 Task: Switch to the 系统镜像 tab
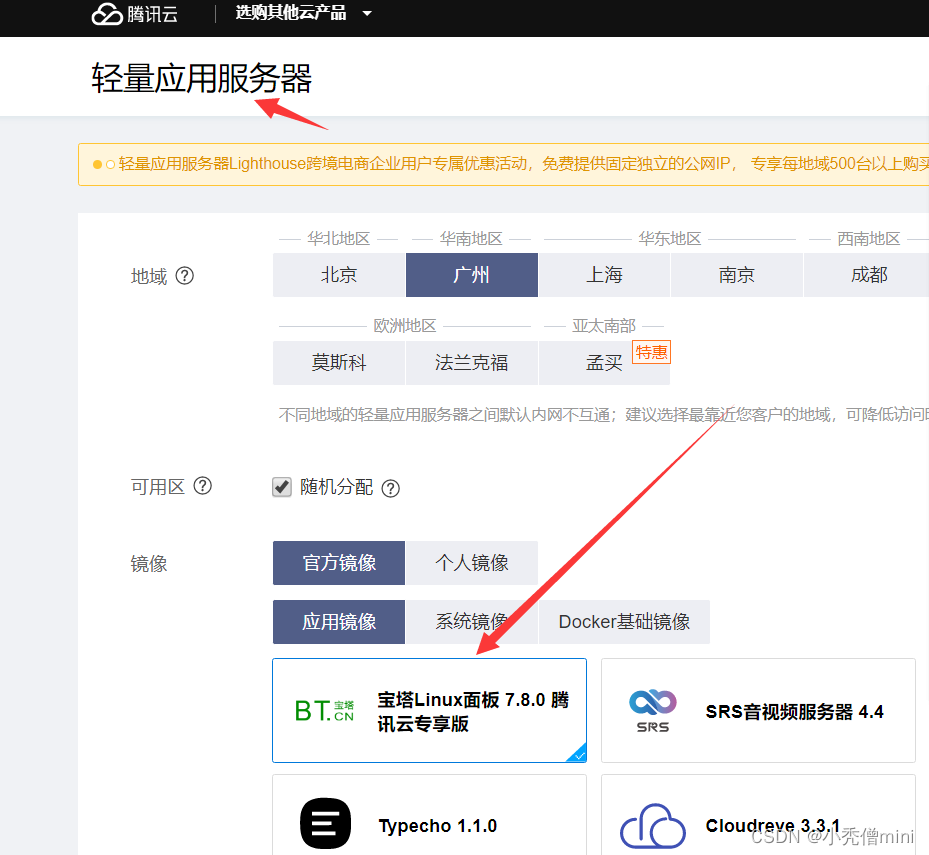[x=472, y=622]
